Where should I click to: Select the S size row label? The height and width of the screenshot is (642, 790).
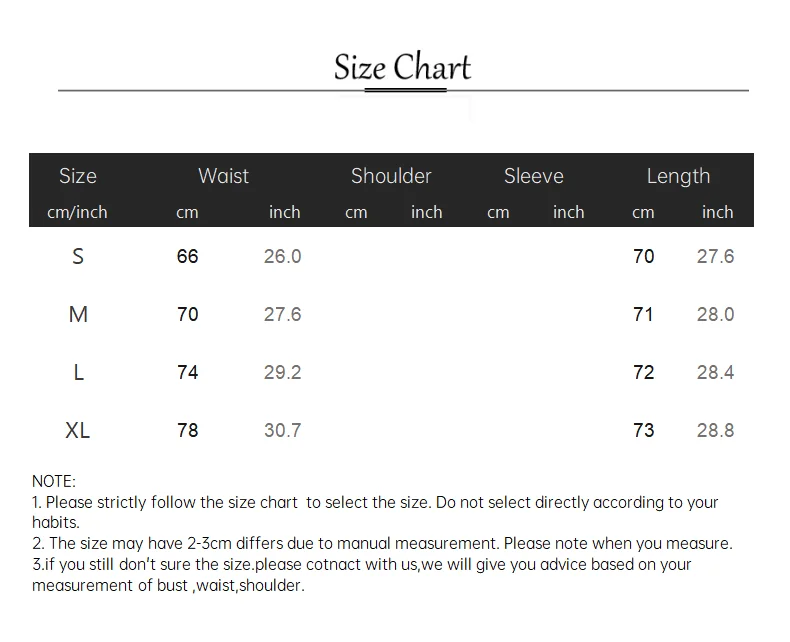[78, 256]
